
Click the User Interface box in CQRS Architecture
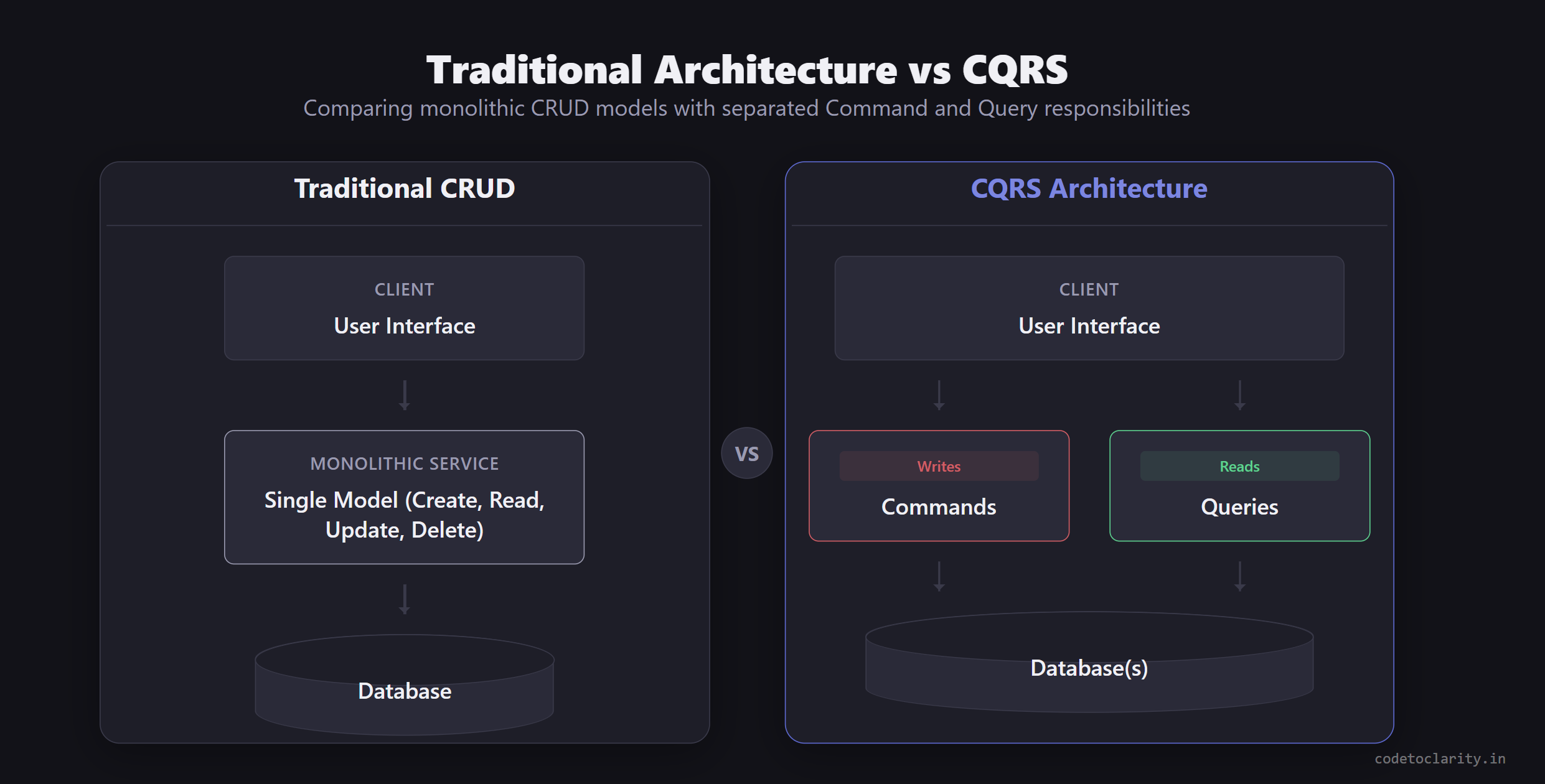click(1089, 308)
